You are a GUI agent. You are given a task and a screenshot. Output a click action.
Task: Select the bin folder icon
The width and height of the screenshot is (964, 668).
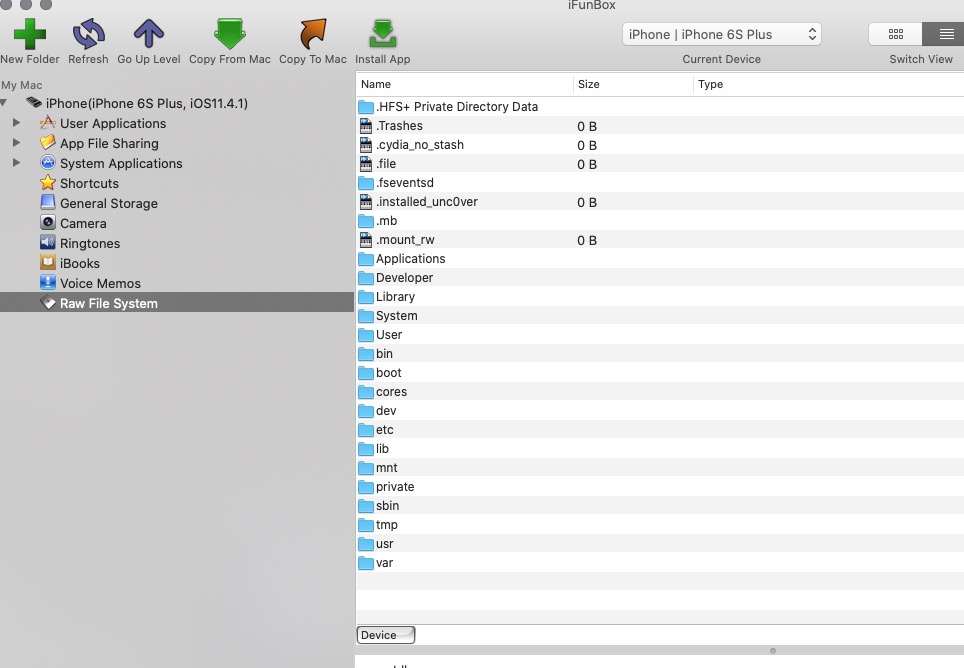coord(366,355)
